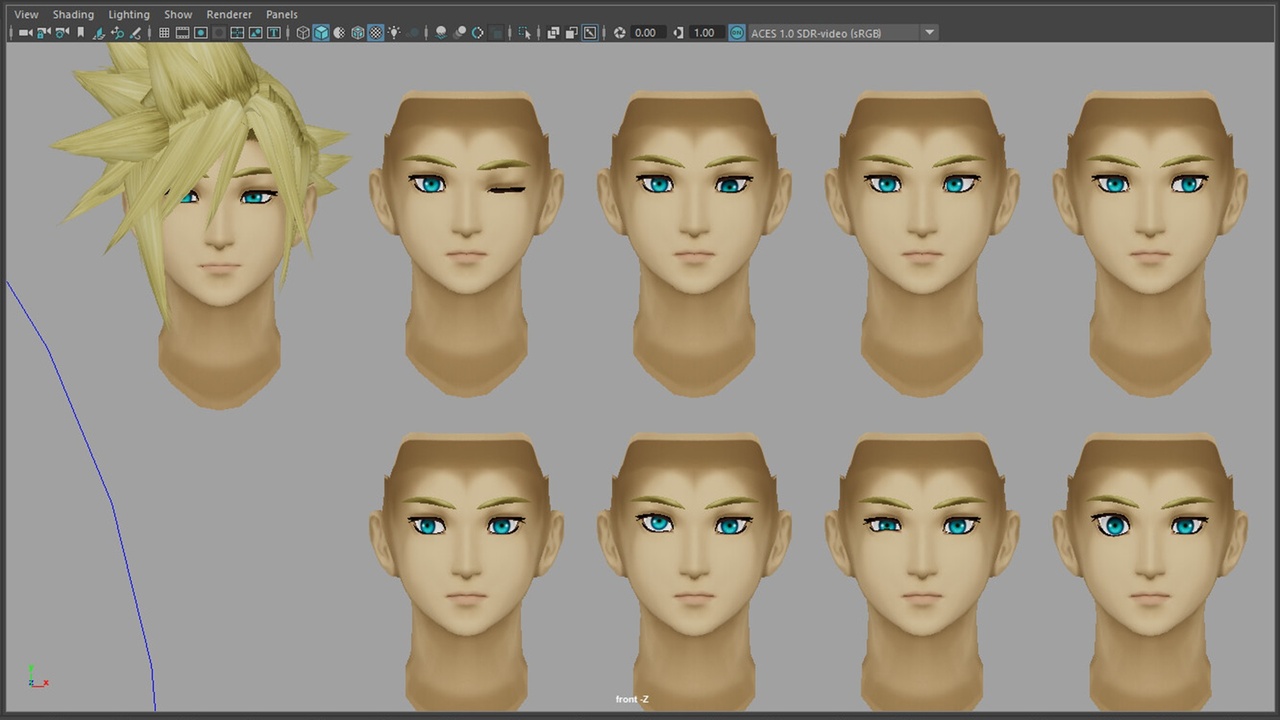Click the Depth of Field icon
The height and width of the screenshot is (720, 1280).
click(496, 33)
